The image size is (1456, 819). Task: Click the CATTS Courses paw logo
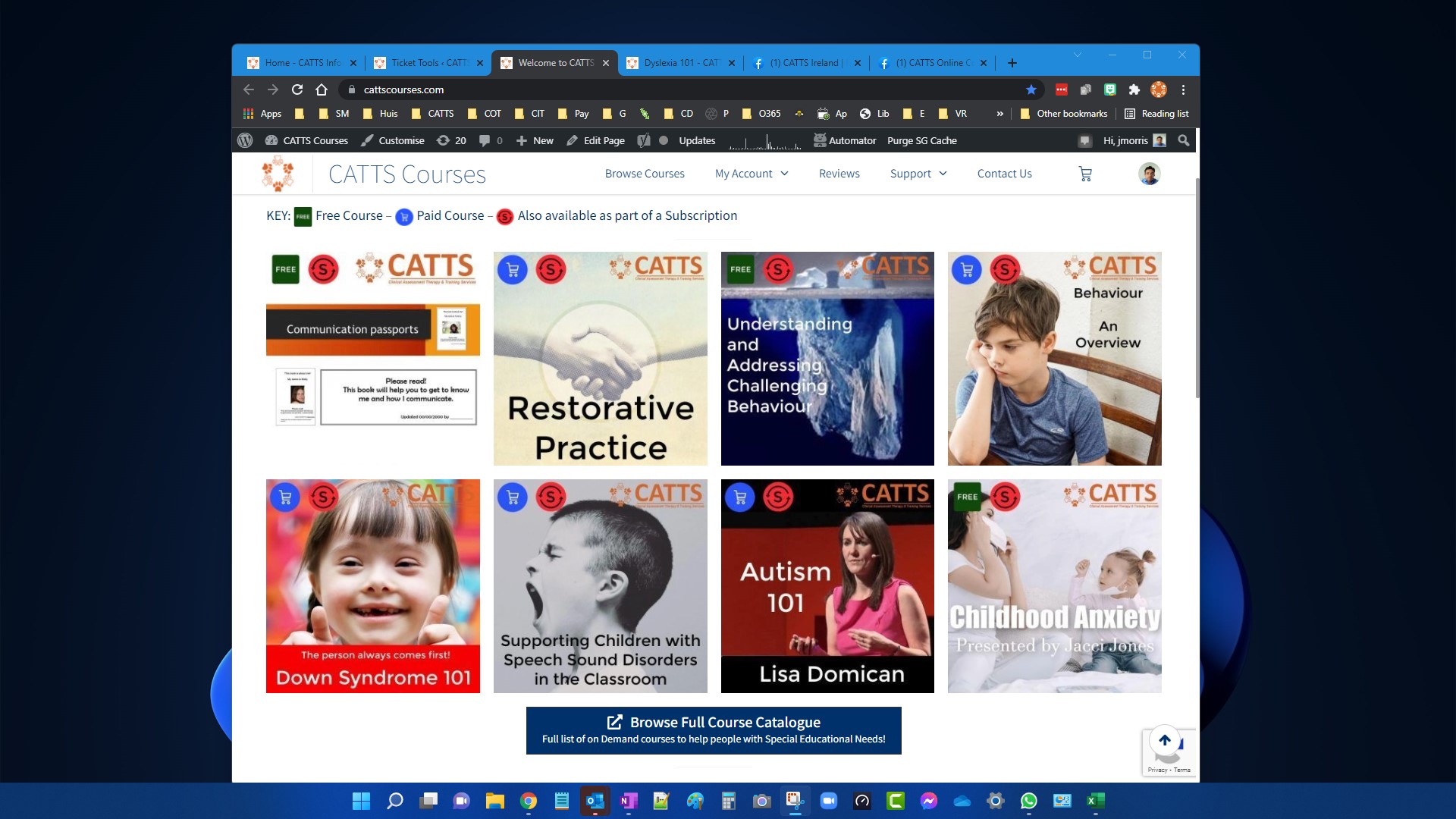[x=278, y=174]
